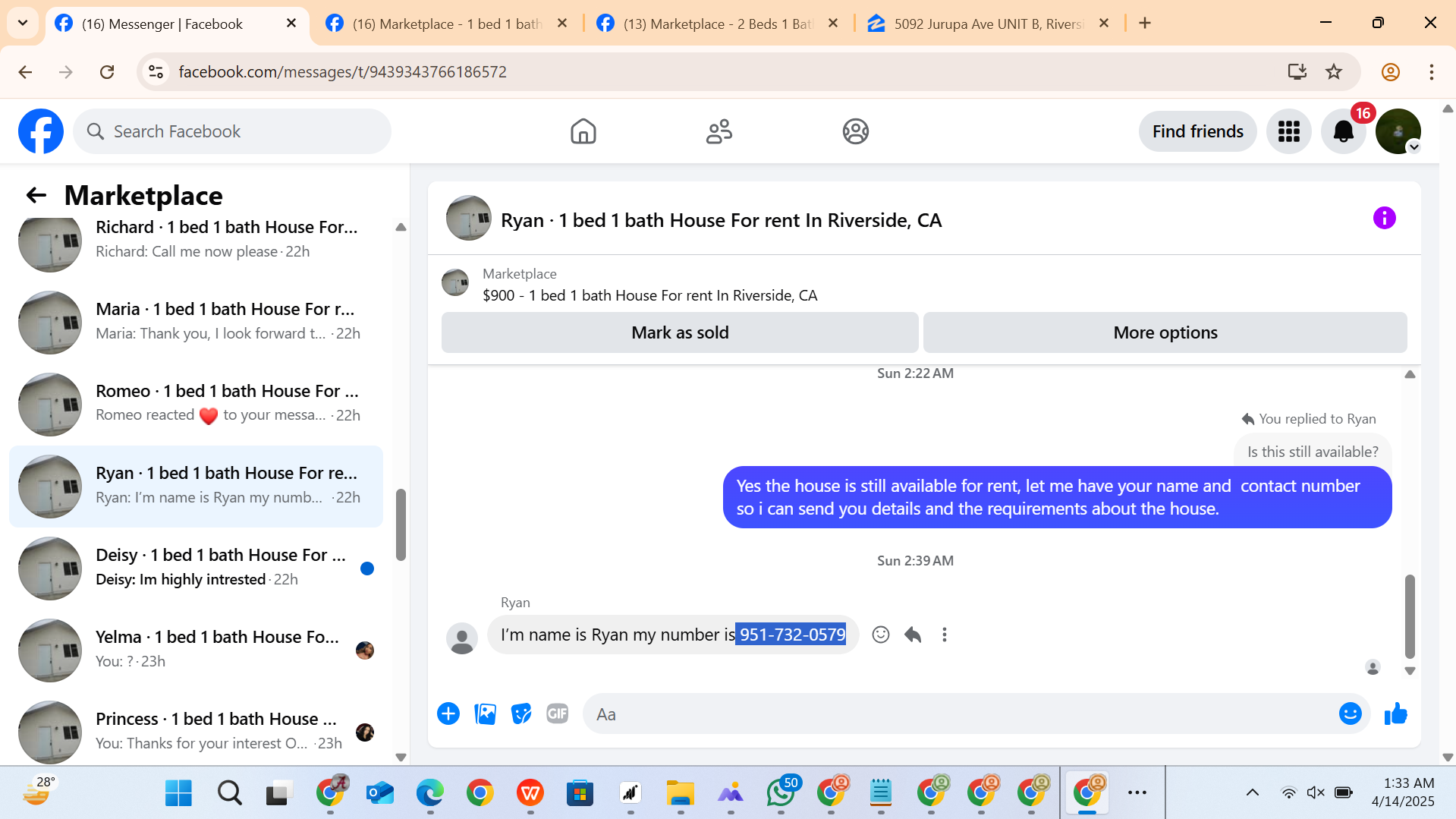Open the Facebook menu grid icon
Image resolution: width=1456 pixels, height=819 pixels.
coord(1288,131)
